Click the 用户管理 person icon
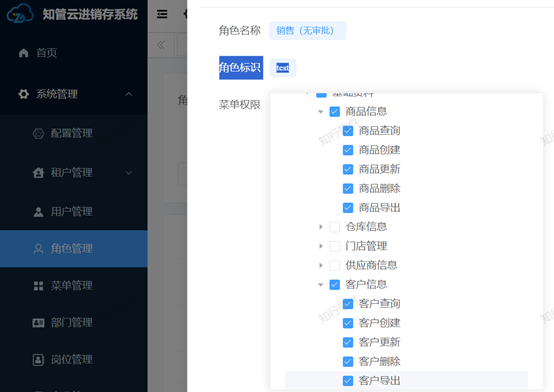The height and width of the screenshot is (392, 554). pyautogui.click(x=39, y=212)
